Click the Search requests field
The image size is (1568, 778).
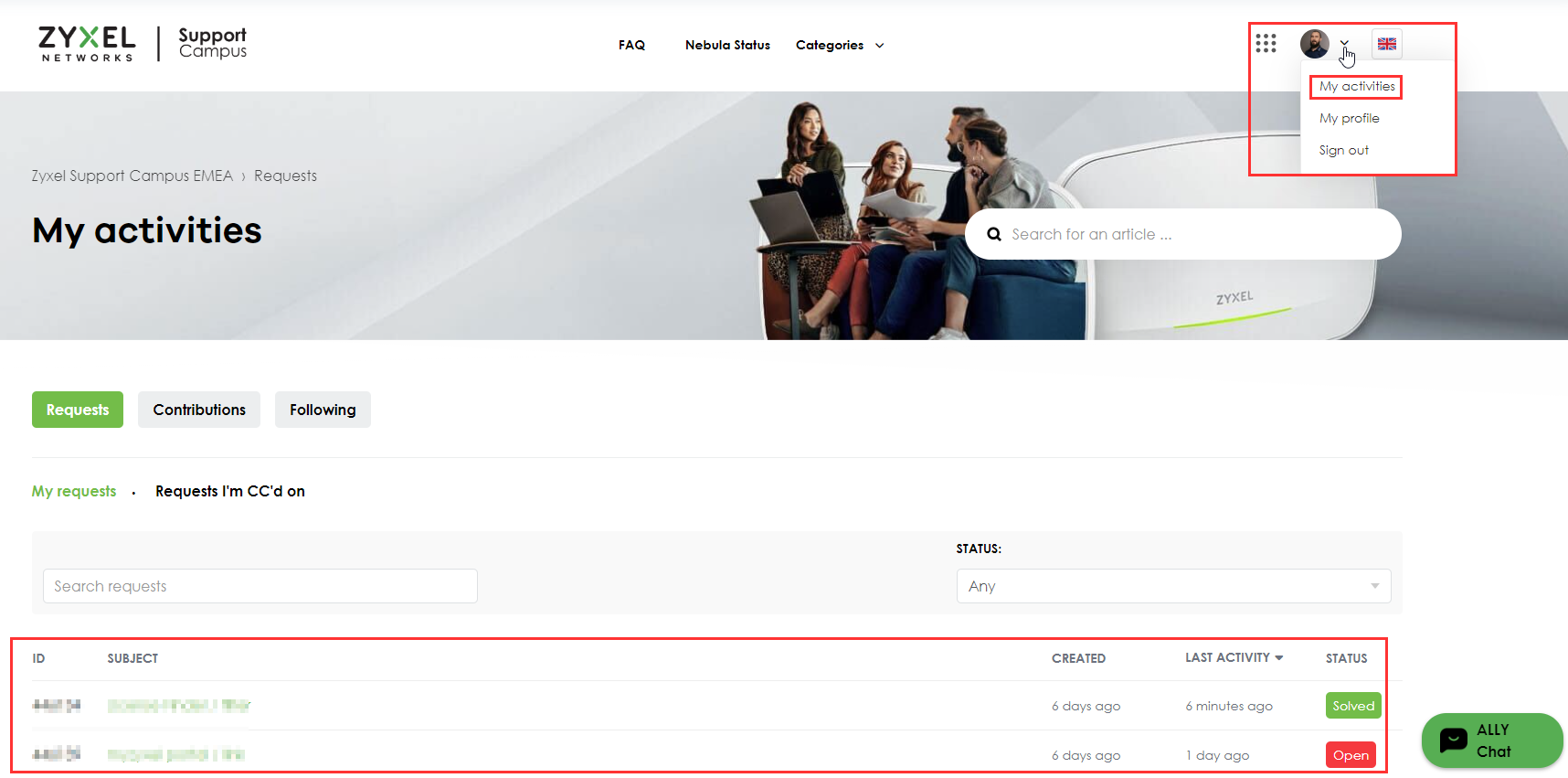point(260,586)
